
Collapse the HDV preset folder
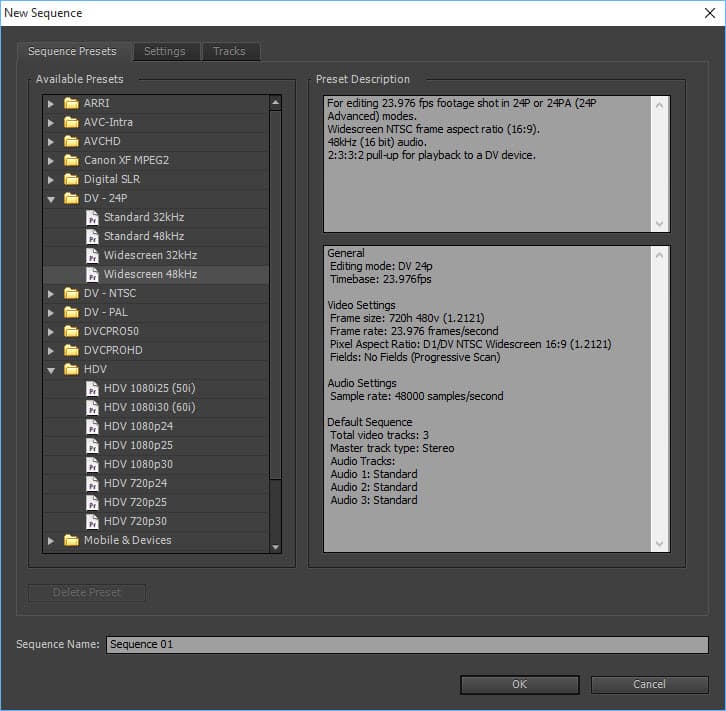pyautogui.click(x=51, y=369)
